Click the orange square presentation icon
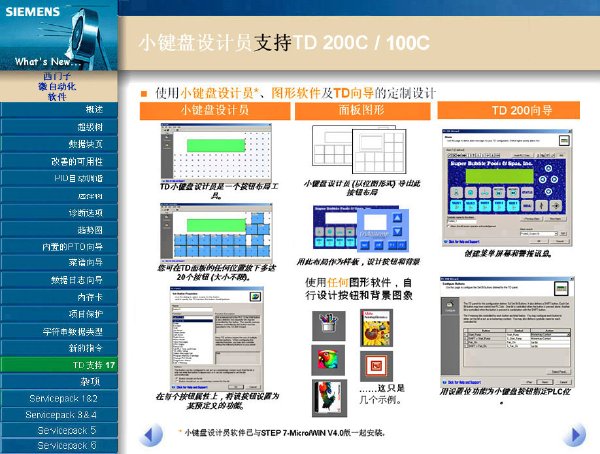600x454 pixels. click(x=377, y=366)
